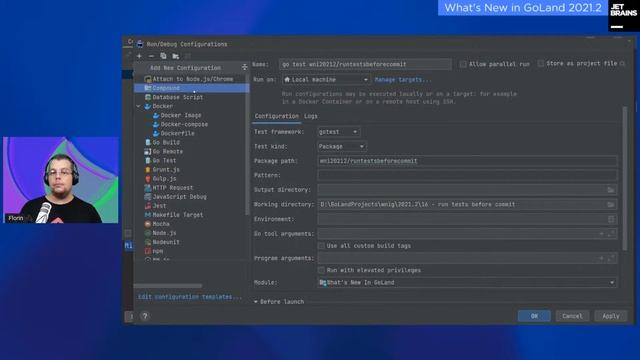The image size is (640, 360).
Task: Switch to the Logs tab
Action: pyautogui.click(x=311, y=116)
